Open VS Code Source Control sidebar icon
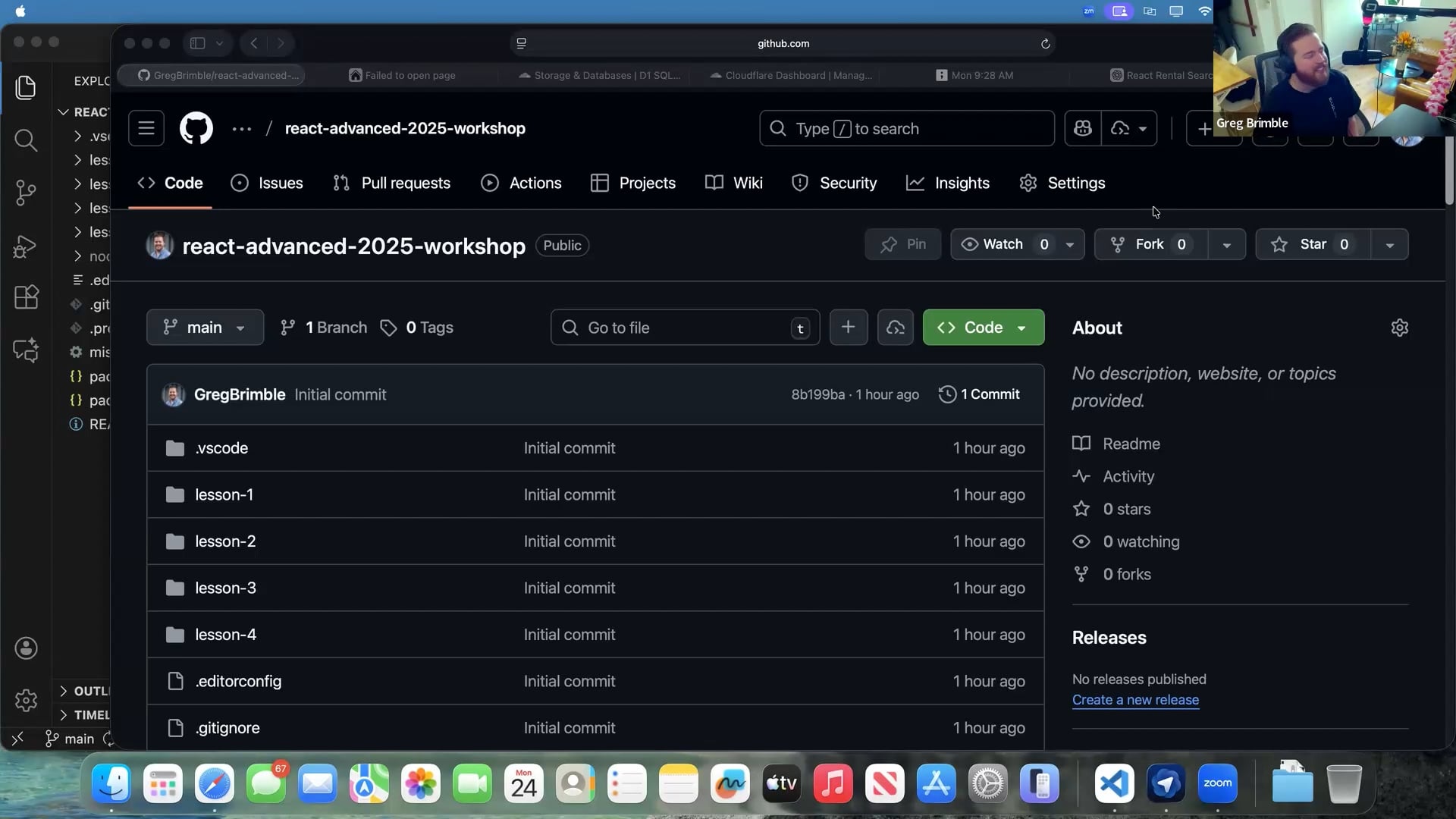Image resolution: width=1456 pixels, height=819 pixels. (26, 193)
